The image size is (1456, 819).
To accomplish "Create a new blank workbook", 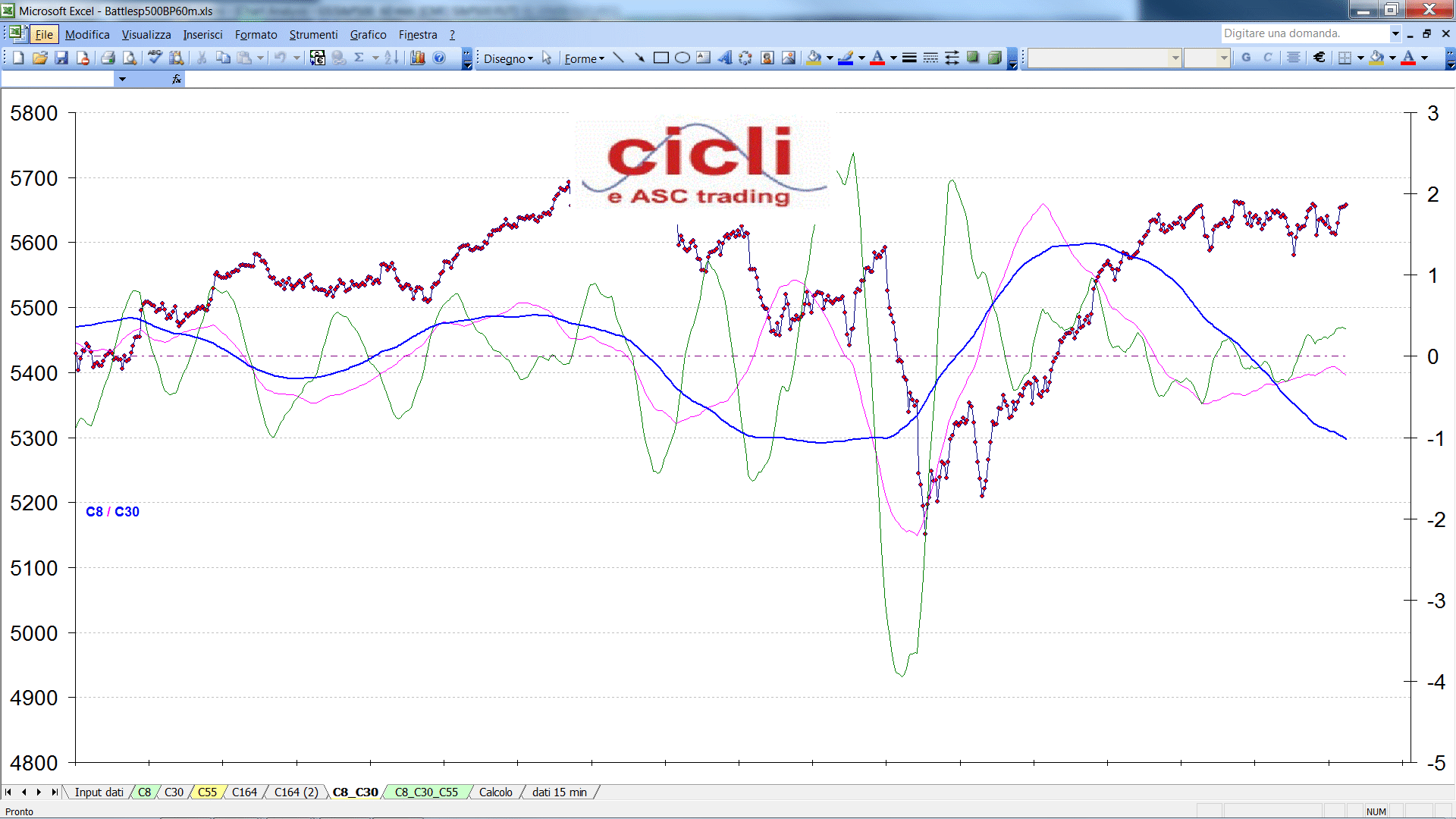I will (x=19, y=58).
